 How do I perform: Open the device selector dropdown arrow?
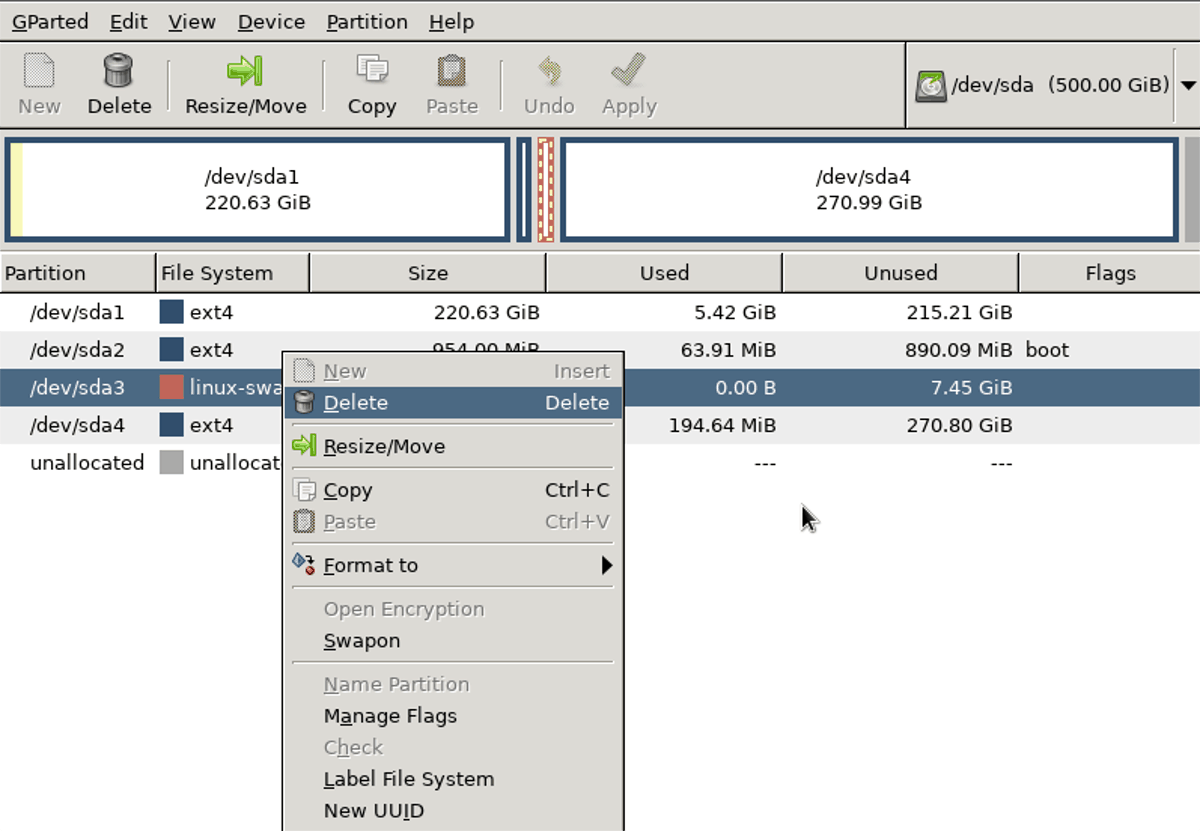[x=1188, y=86]
